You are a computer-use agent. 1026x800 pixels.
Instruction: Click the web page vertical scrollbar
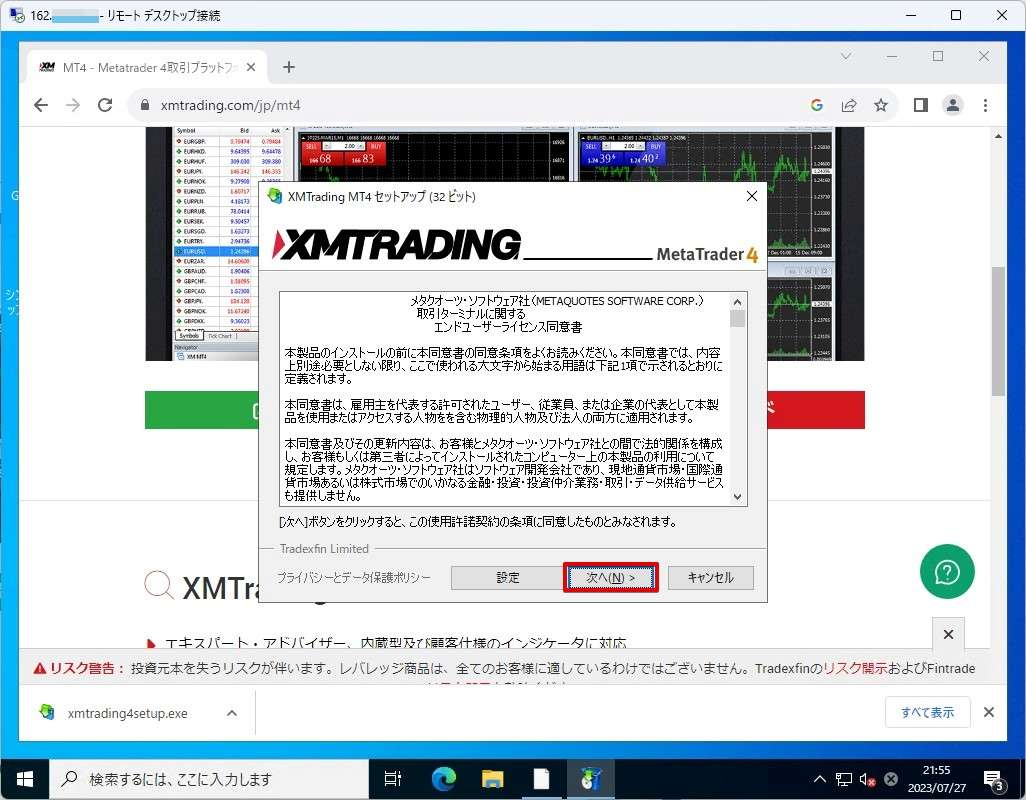997,330
